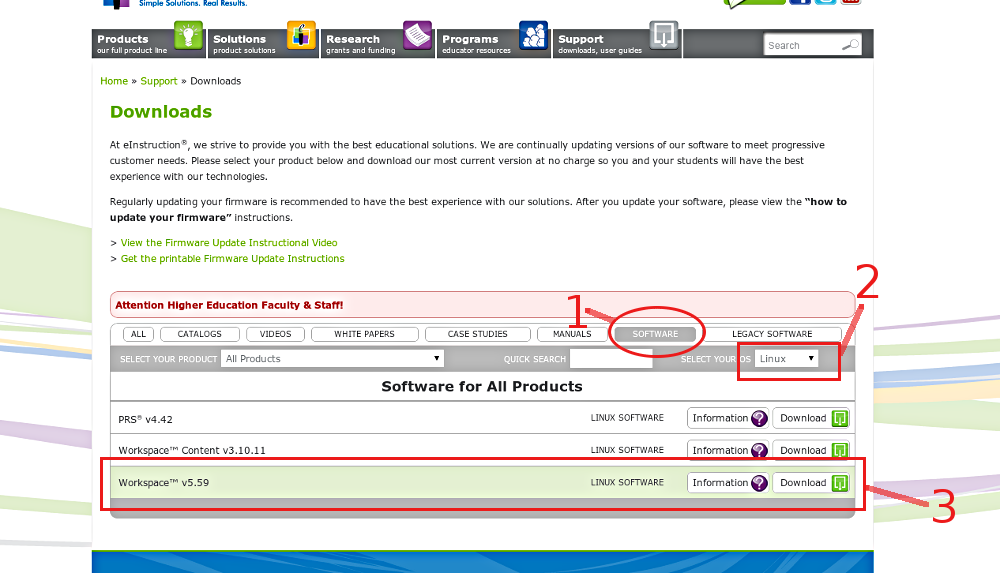Click Download button for Workspace v5.59

pos(811,482)
